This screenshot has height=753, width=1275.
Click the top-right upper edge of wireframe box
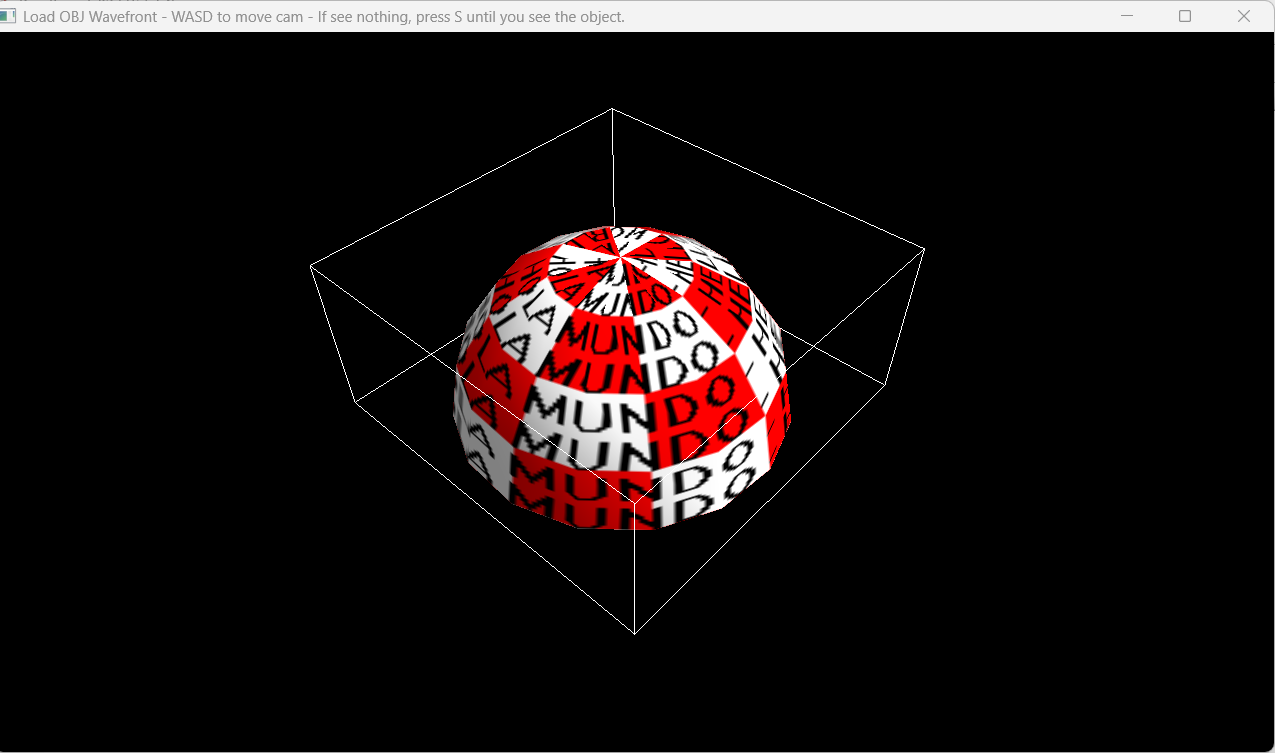point(768,178)
